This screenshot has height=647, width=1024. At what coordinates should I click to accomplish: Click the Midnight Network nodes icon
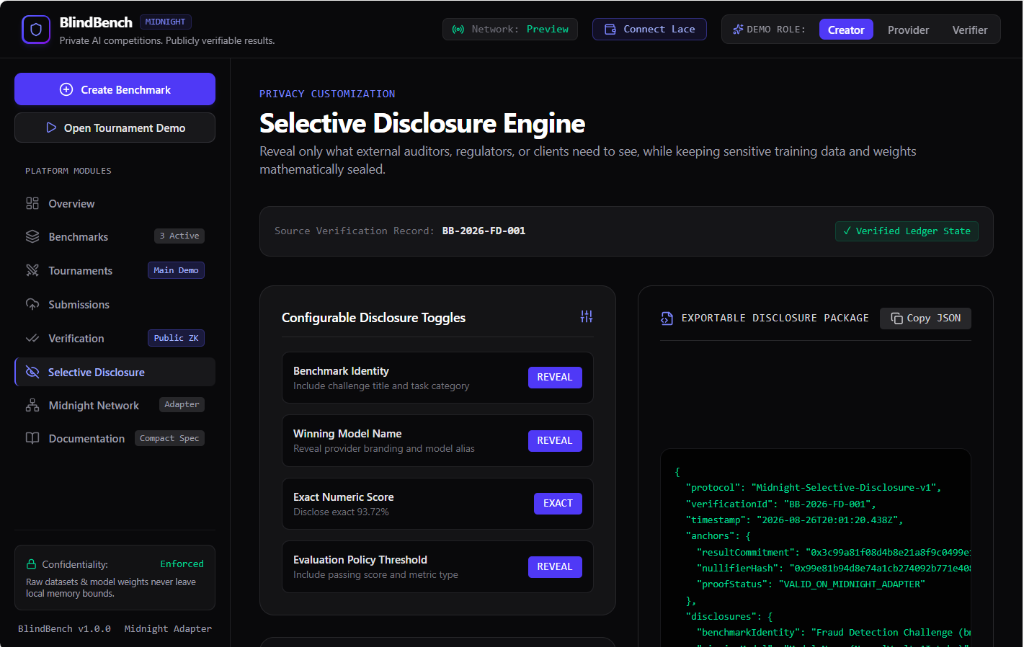32,405
